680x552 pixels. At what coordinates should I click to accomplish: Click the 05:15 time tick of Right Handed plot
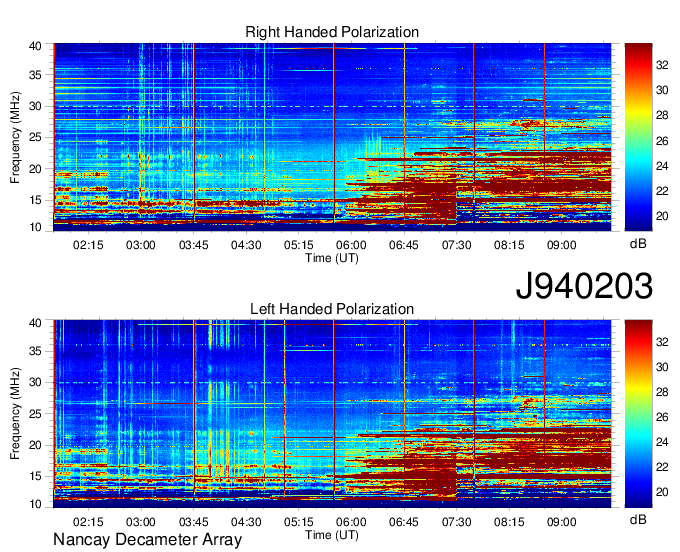point(298,245)
